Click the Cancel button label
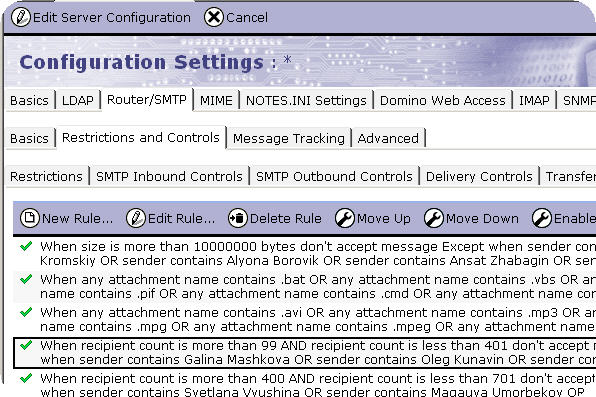 coord(247,17)
